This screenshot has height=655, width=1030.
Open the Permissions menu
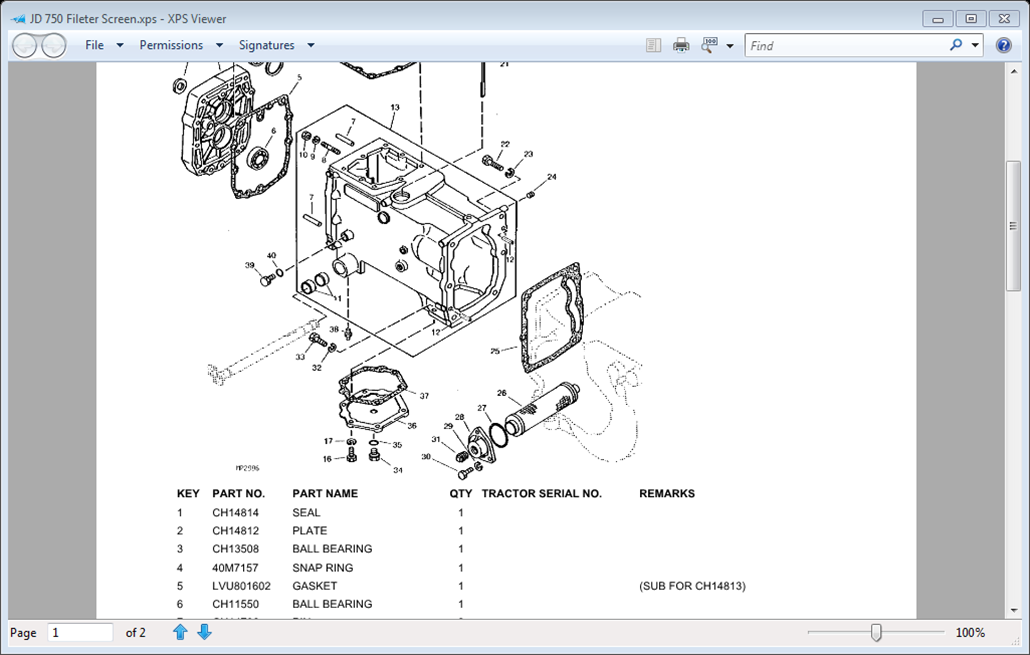click(171, 45)
